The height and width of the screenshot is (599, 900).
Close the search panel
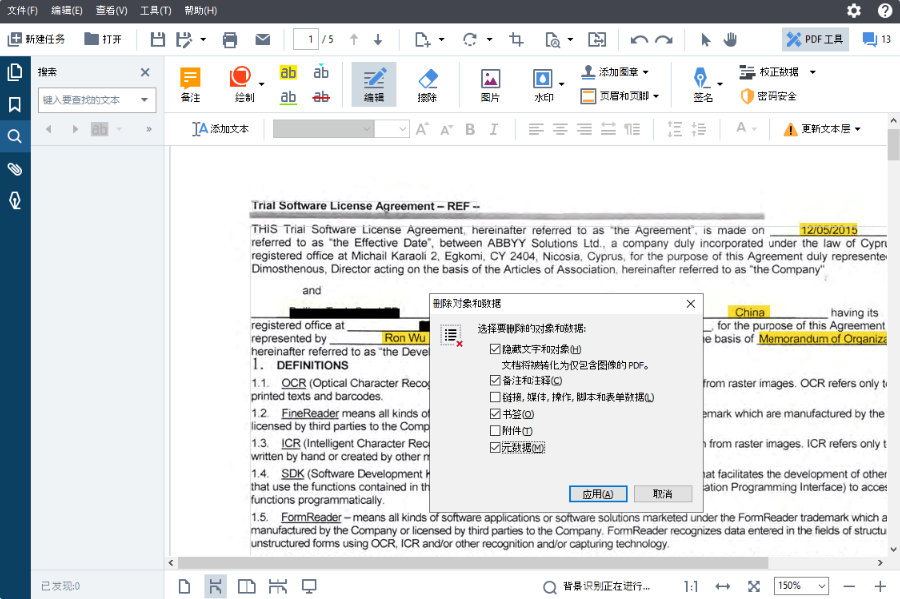click(x=145, y=72)
